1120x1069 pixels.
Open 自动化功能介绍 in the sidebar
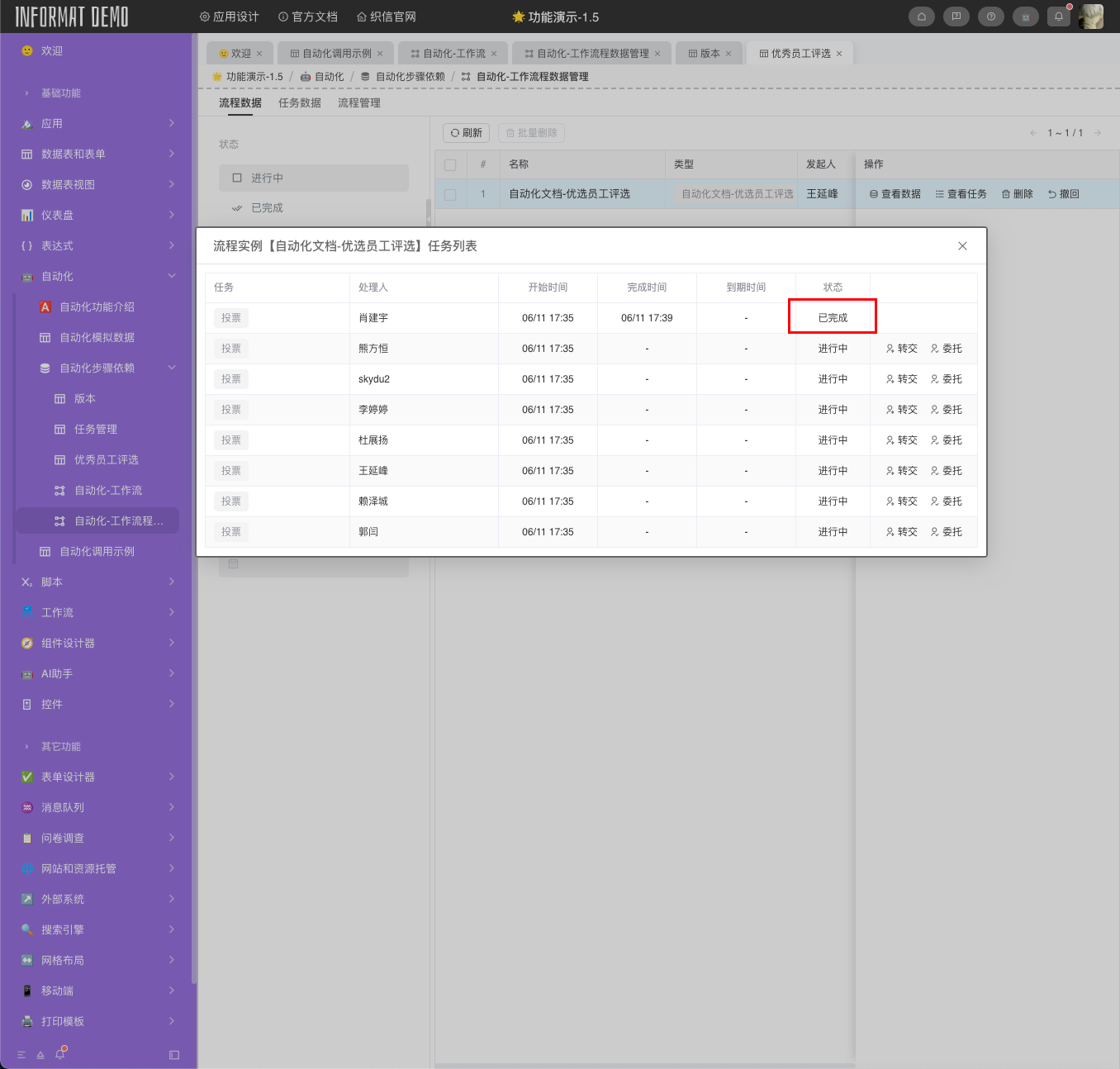click(x=97, y=307)
